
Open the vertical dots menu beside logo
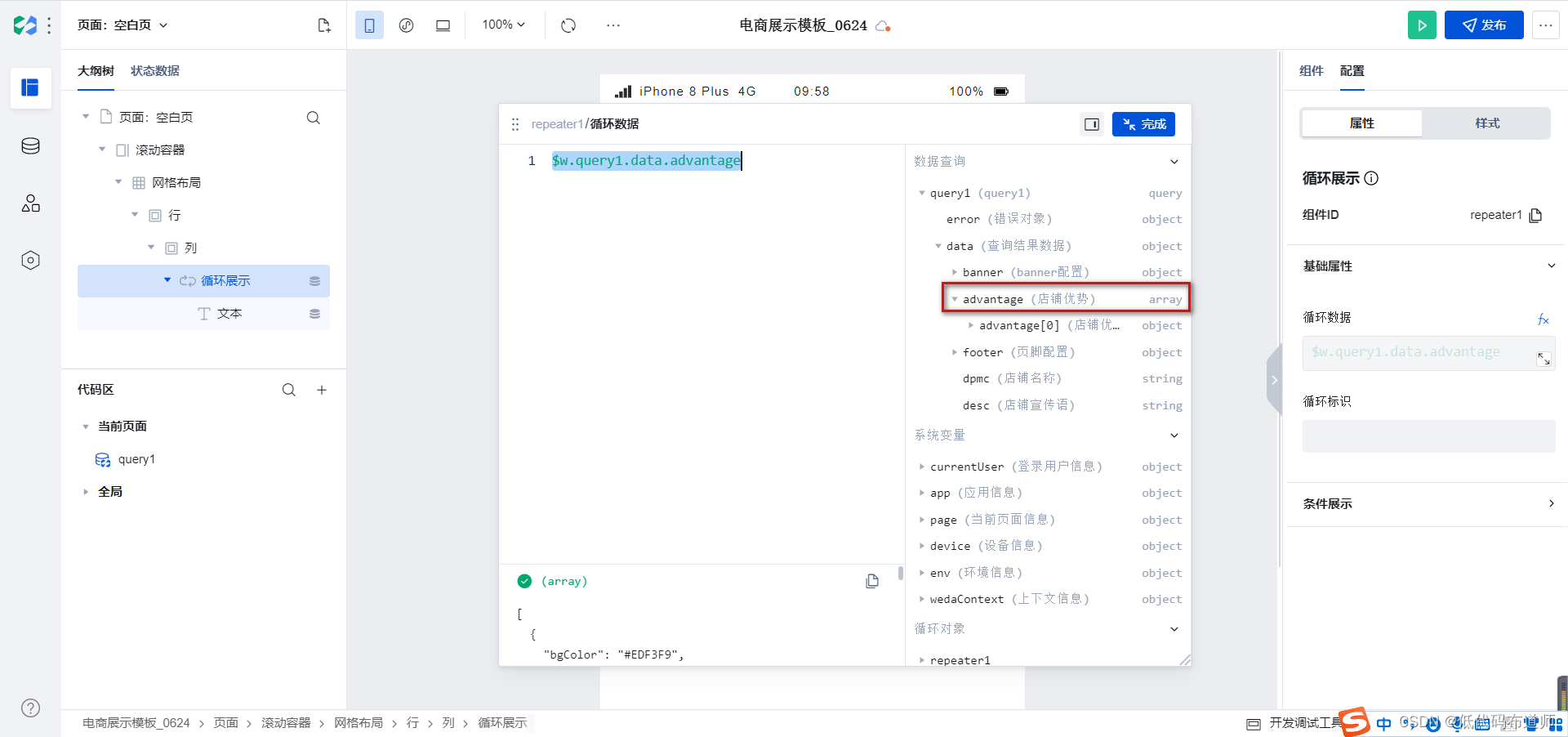tap(50, 25)
